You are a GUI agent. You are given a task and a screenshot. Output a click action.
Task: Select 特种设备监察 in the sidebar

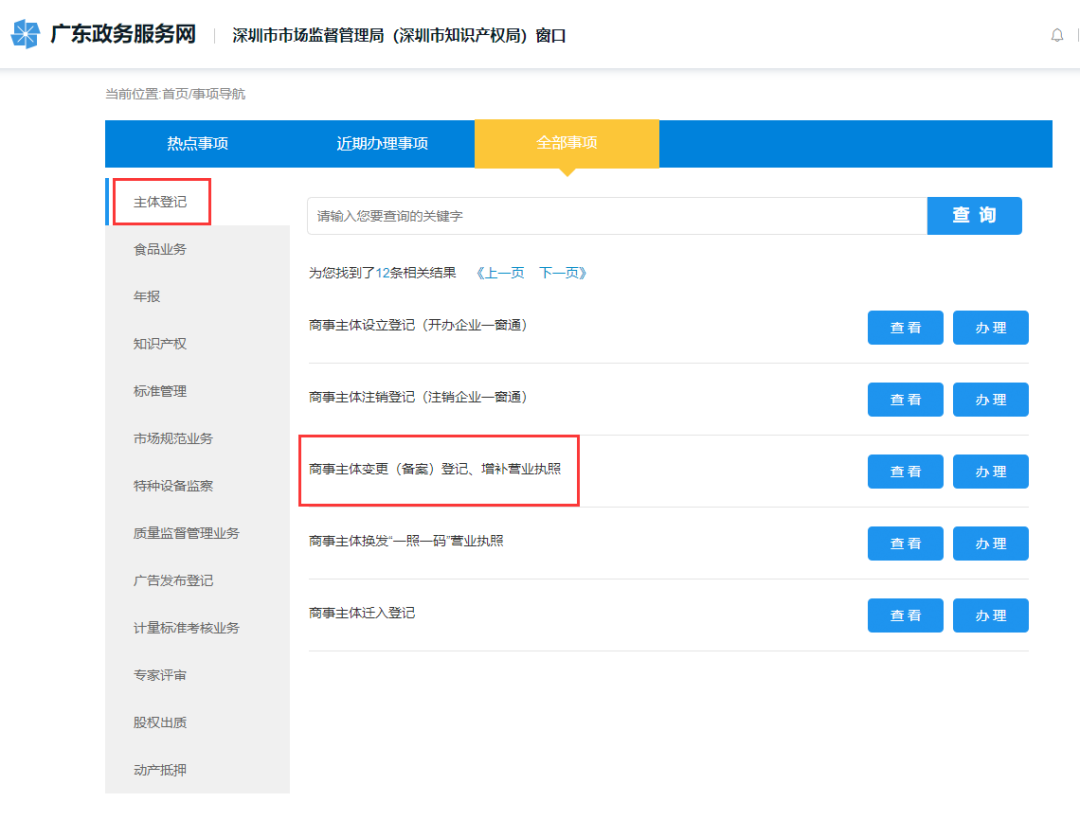[173, 486]
